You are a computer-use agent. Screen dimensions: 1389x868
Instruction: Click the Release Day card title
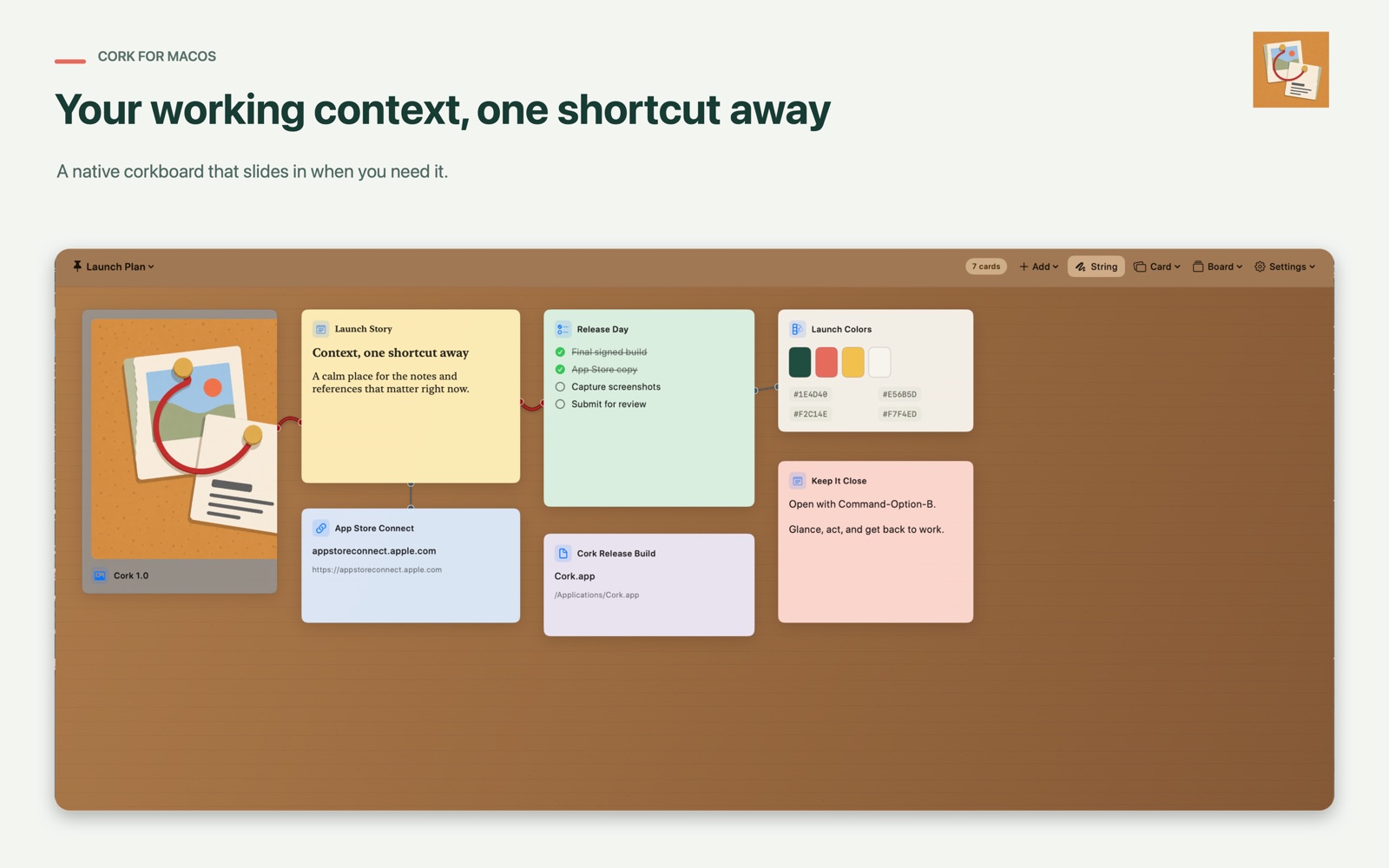[602, 329]
